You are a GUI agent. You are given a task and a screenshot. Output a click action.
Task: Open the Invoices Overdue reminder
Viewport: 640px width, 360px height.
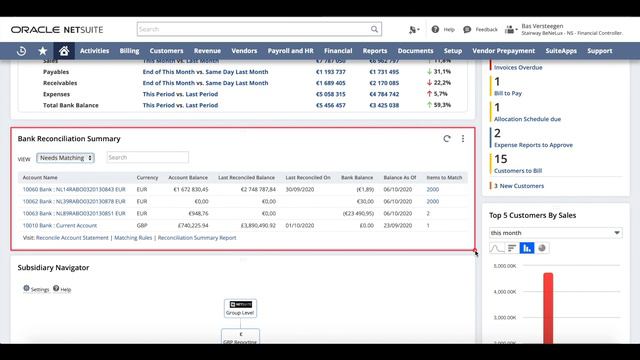[x=518, y=67]
